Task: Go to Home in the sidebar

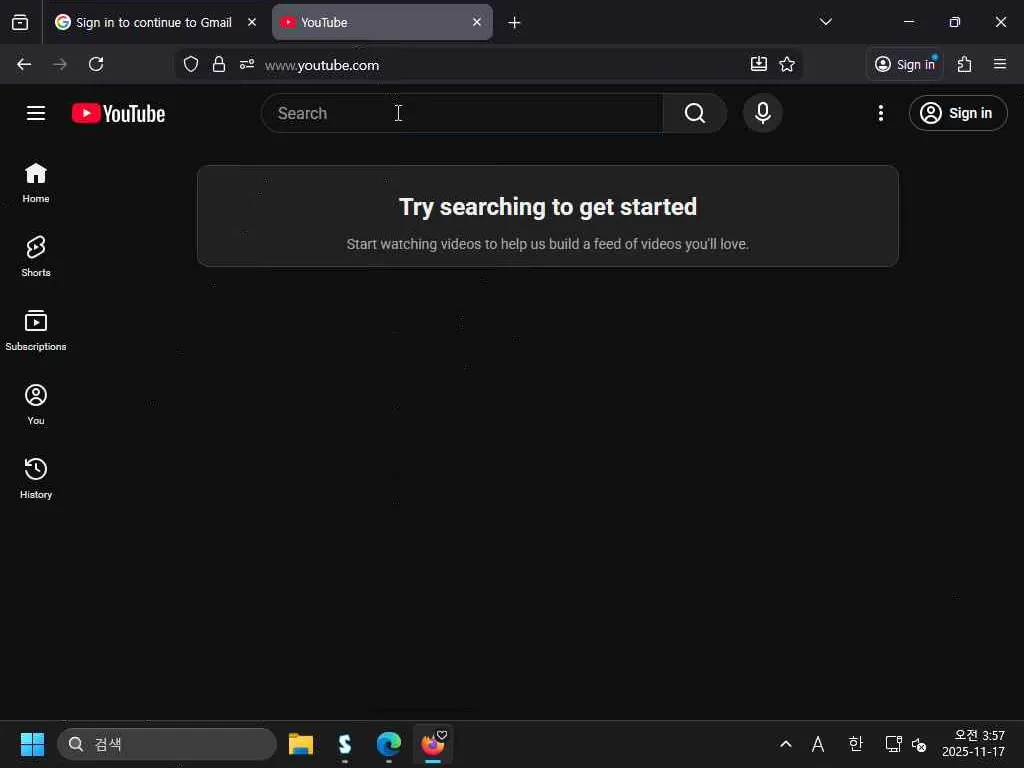Action: click(x=36, y=183)
